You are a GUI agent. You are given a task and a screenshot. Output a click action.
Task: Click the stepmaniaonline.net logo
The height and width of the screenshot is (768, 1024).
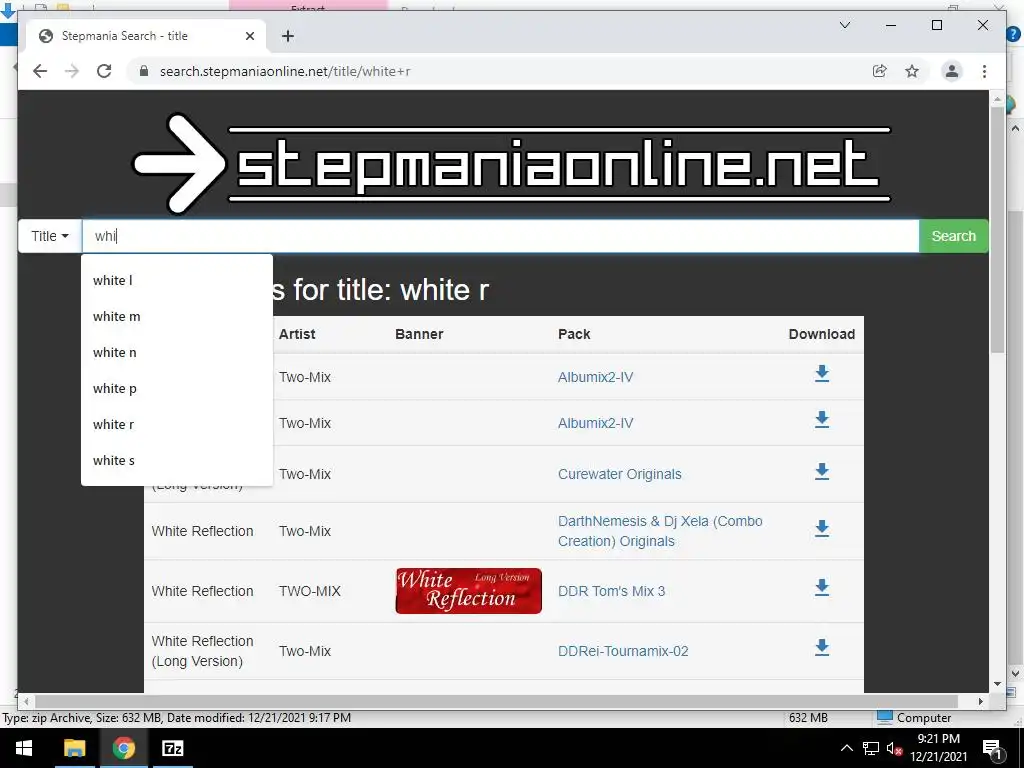tap(511, 163)
